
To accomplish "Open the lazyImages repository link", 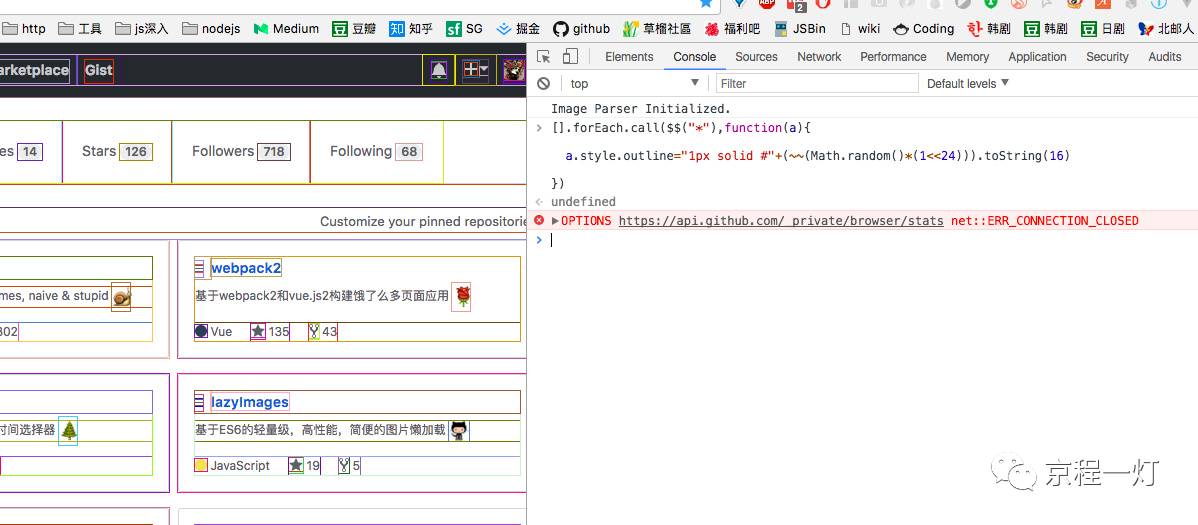I will tap(250, 402).
